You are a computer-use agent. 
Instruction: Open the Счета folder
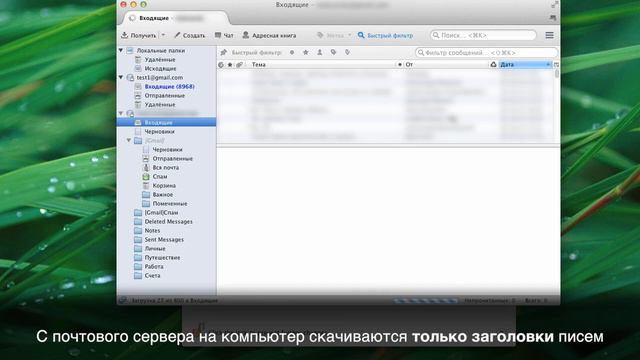click(x=152, y=275)
